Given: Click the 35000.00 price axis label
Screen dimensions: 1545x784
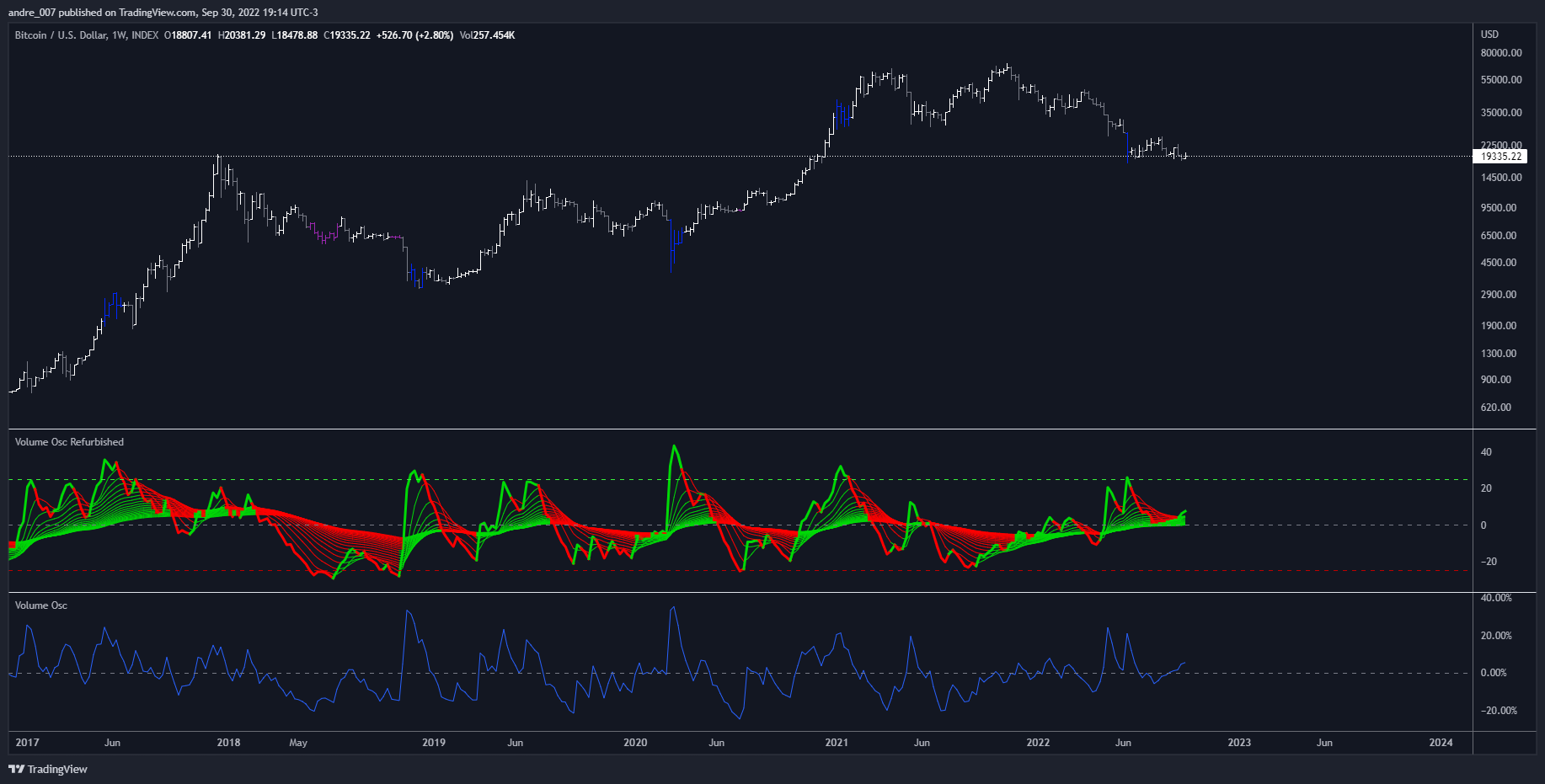Looking at the screenshot, I should point(1501,113).
